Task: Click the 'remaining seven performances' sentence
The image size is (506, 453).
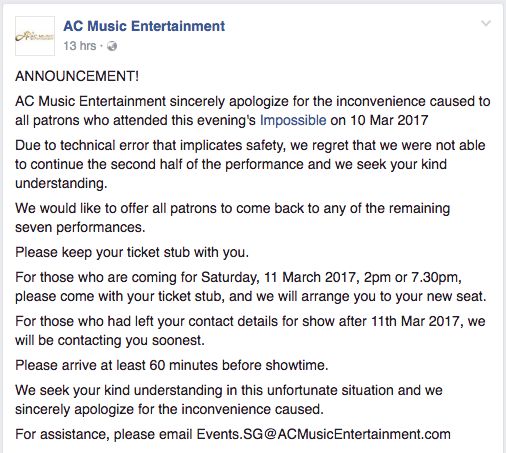Action: click(x=233, y=218)
